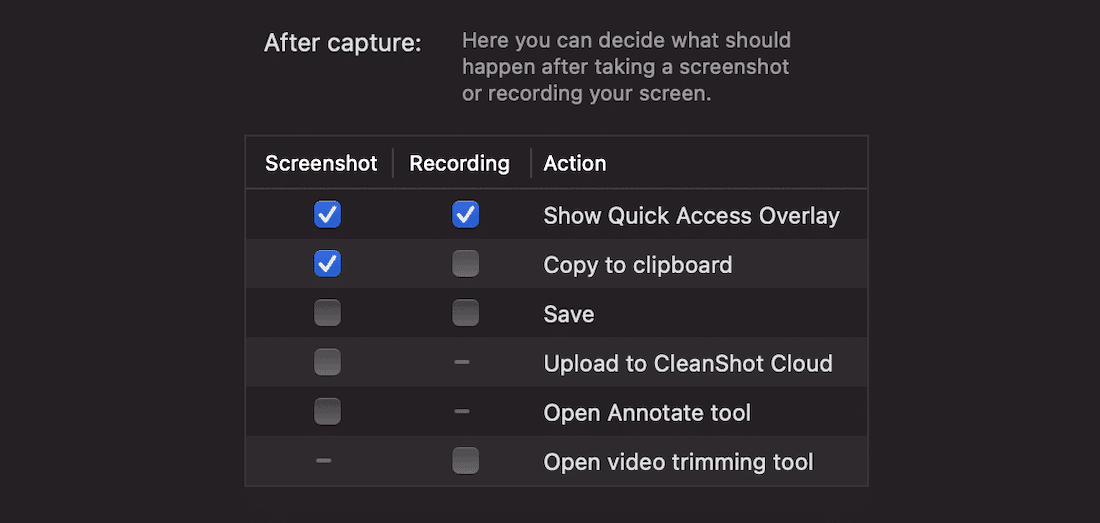The height and width of the screenshot is (523, 1100).
Task: Click the Open video trimming tool label
Action: [678, 462]
